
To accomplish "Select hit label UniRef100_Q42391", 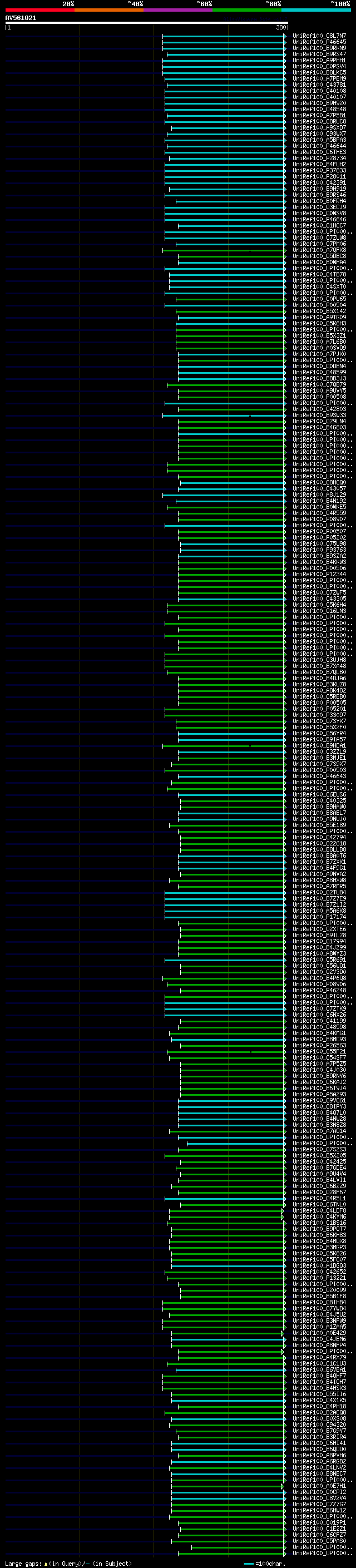I will (x=319, y=182).
